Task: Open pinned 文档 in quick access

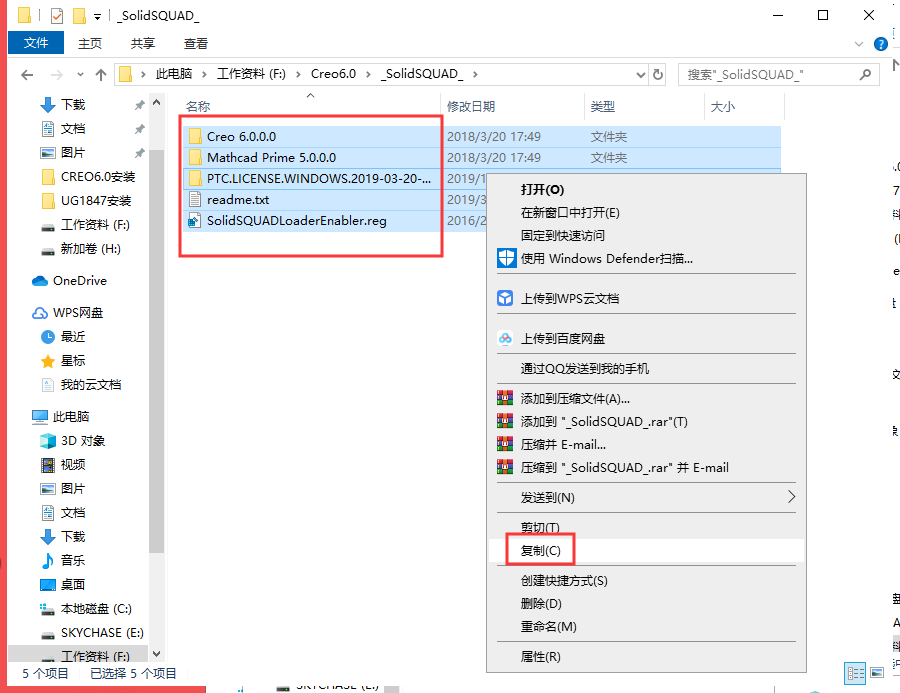Action: [x=73, y=129]
